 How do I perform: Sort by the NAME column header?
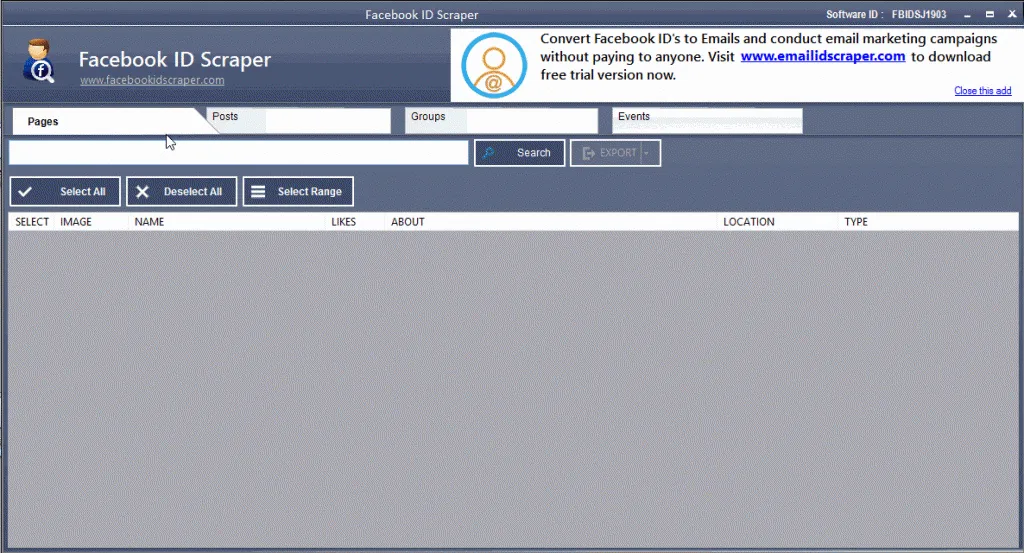pyautogui.click(x=149, y=222)
